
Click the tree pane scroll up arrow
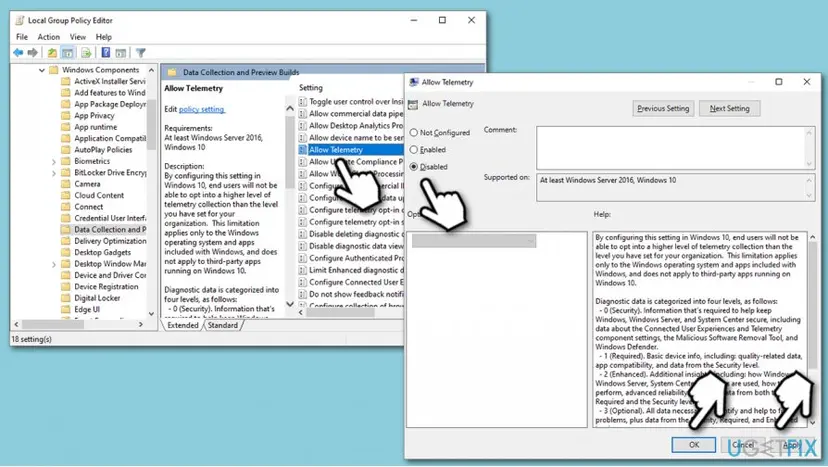(152, 70)
